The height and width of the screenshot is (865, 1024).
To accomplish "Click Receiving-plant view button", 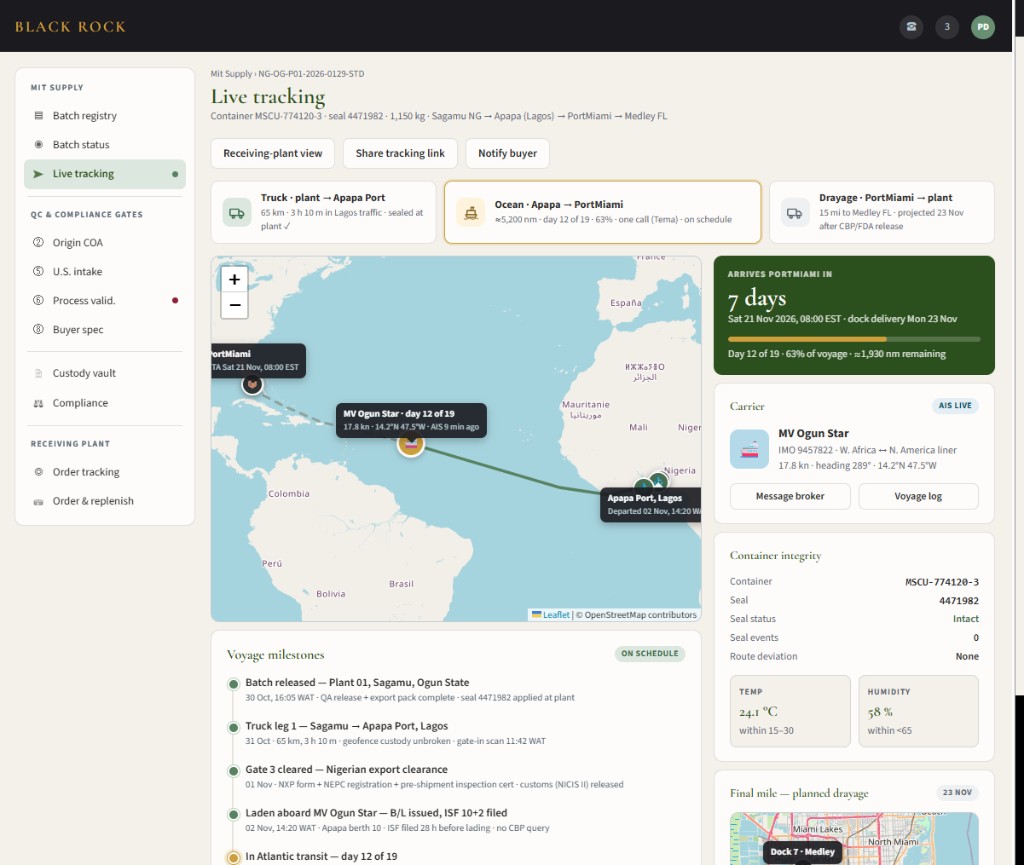I will click(272, 153).
